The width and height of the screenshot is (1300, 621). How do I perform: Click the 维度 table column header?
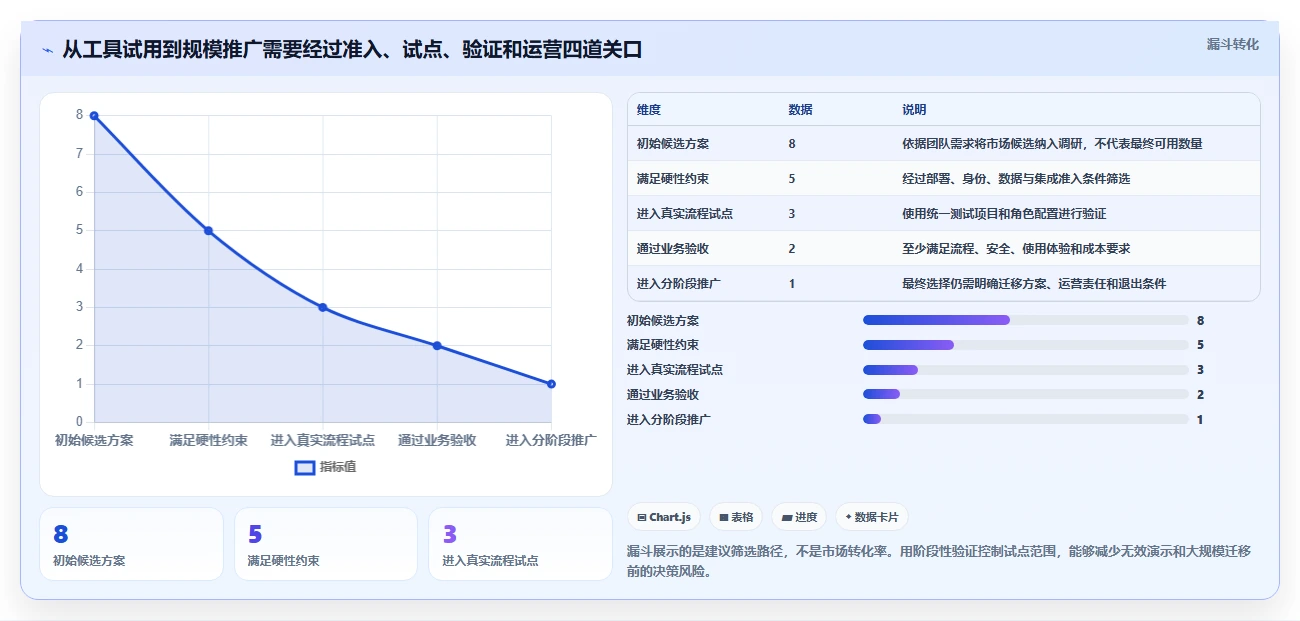pos(649,110)
